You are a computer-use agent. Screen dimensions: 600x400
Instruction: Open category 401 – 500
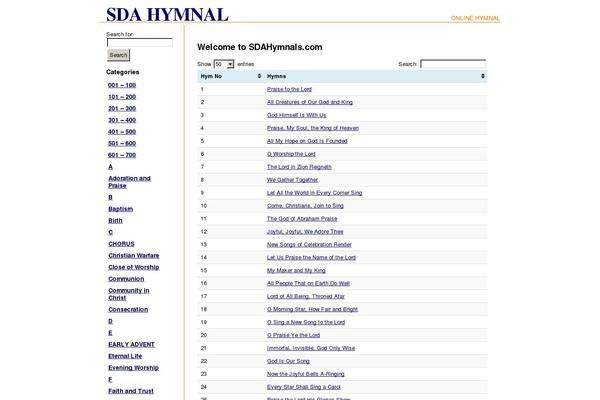coord(122,132)
